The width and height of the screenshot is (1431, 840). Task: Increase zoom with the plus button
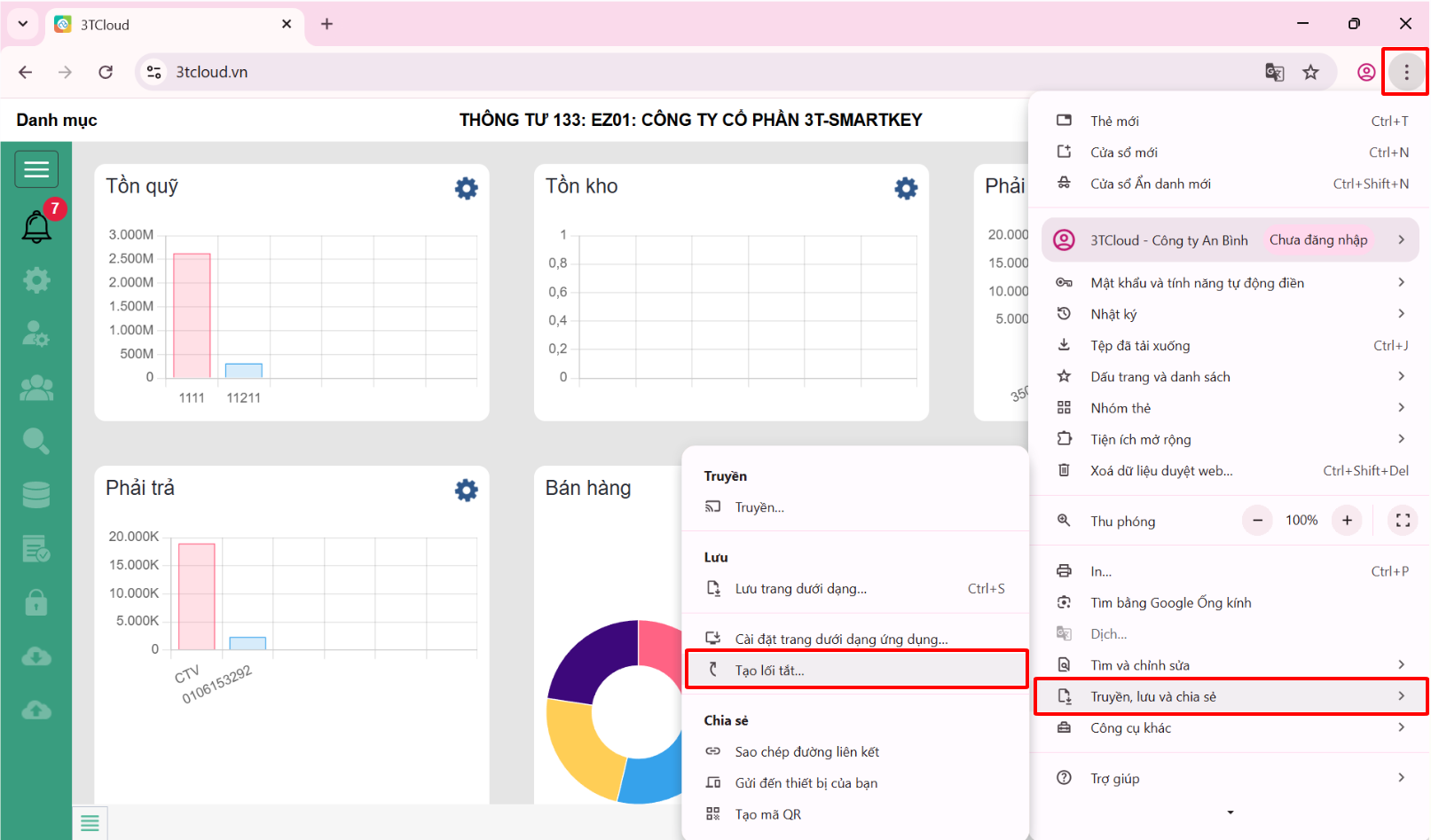1347,521
